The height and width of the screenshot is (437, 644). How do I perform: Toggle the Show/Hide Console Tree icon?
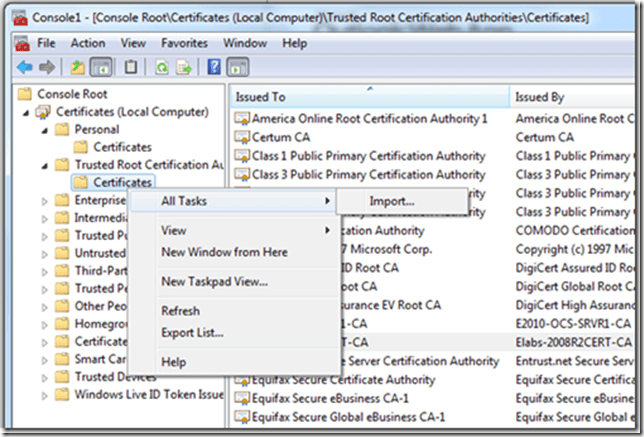pyautogui.click(x=100, y=67)
